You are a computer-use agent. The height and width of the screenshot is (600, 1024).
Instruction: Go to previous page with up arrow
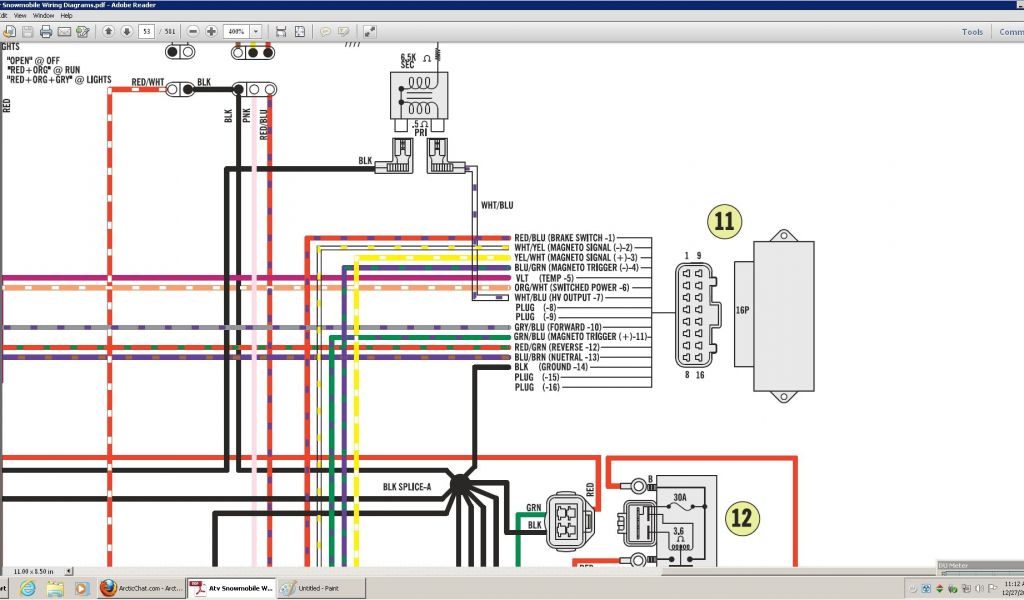pyautogui.click(x=108, y=32)
